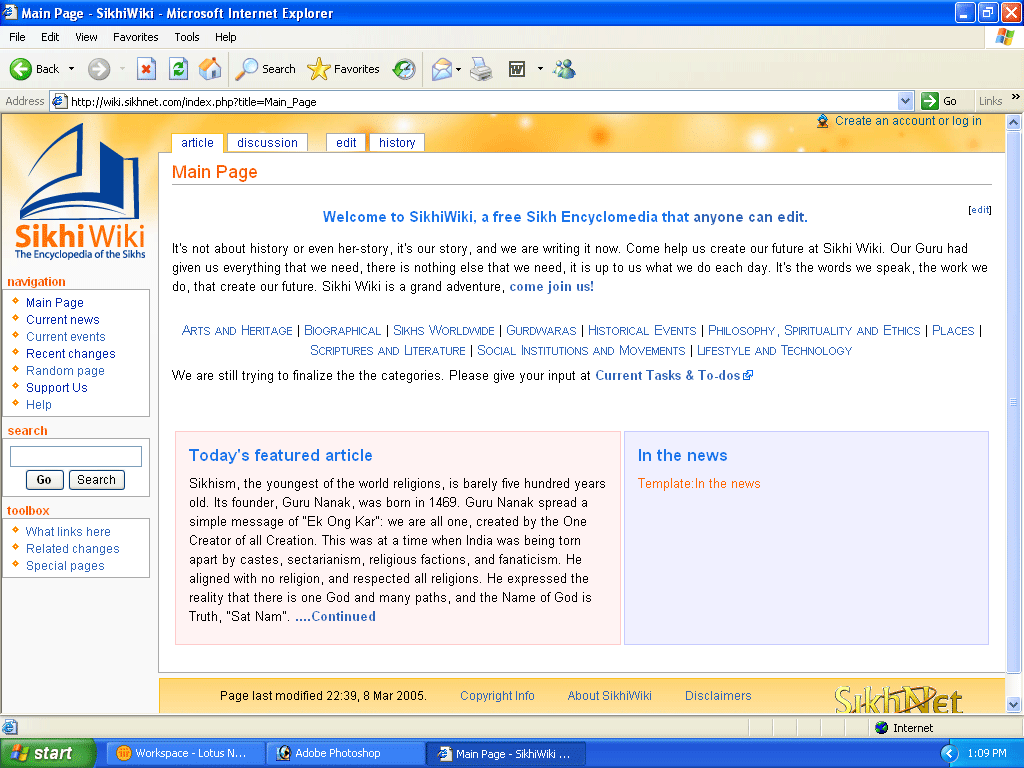Open the Tools menu
The image size is (1024, 768).
point(187,37)
